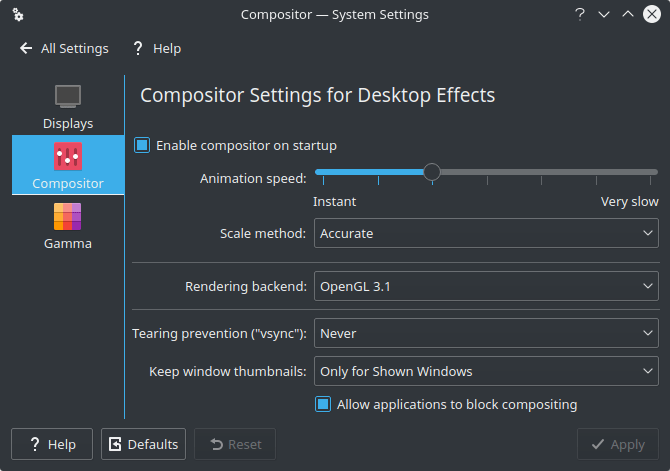Restore settings with Defaults button
This screenshot has height=471, width=670.
143,444
